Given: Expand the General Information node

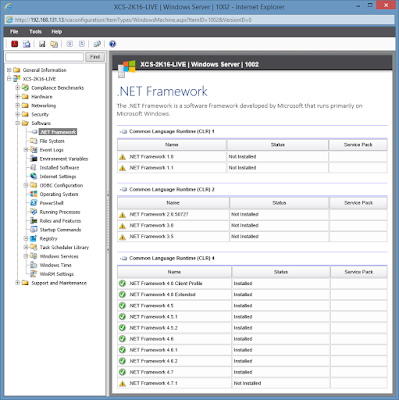Looking at the screenshot, I should [9, 70].
